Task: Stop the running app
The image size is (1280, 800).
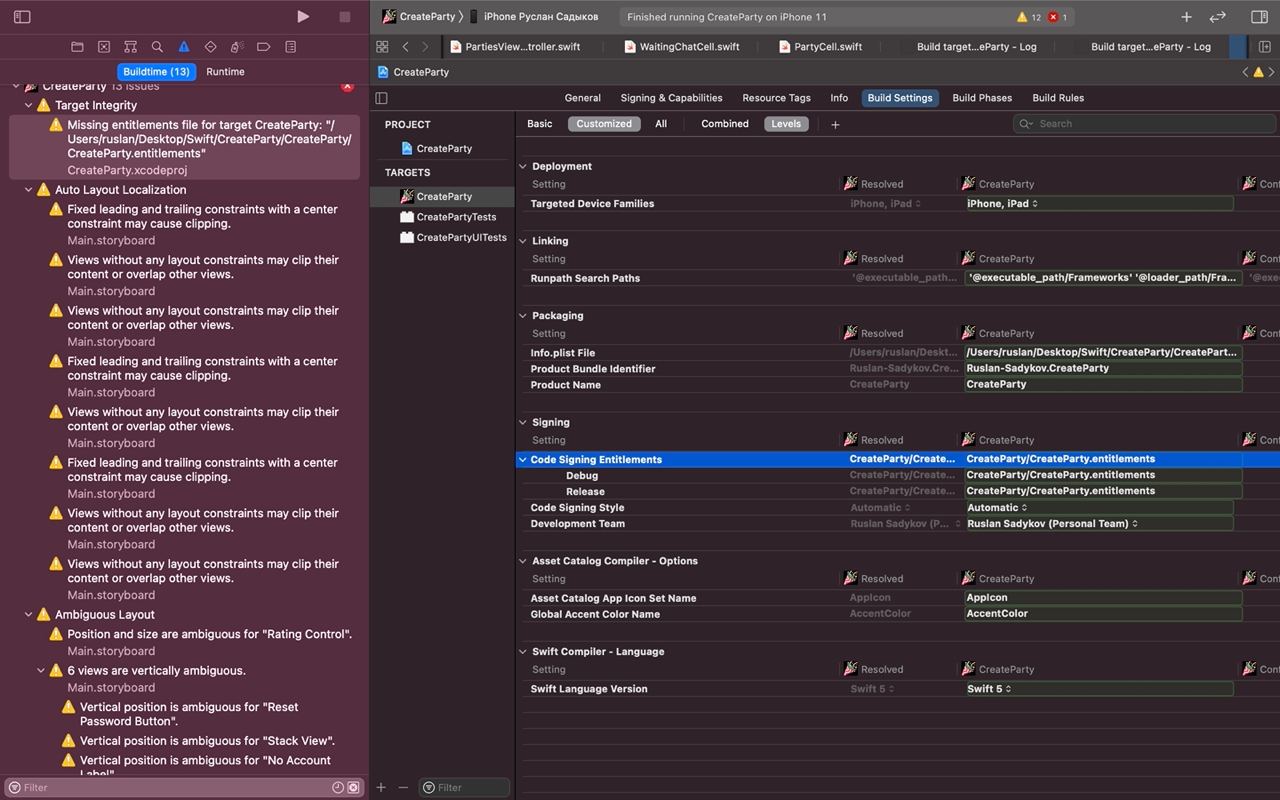Action: click(x=345, y=17)
